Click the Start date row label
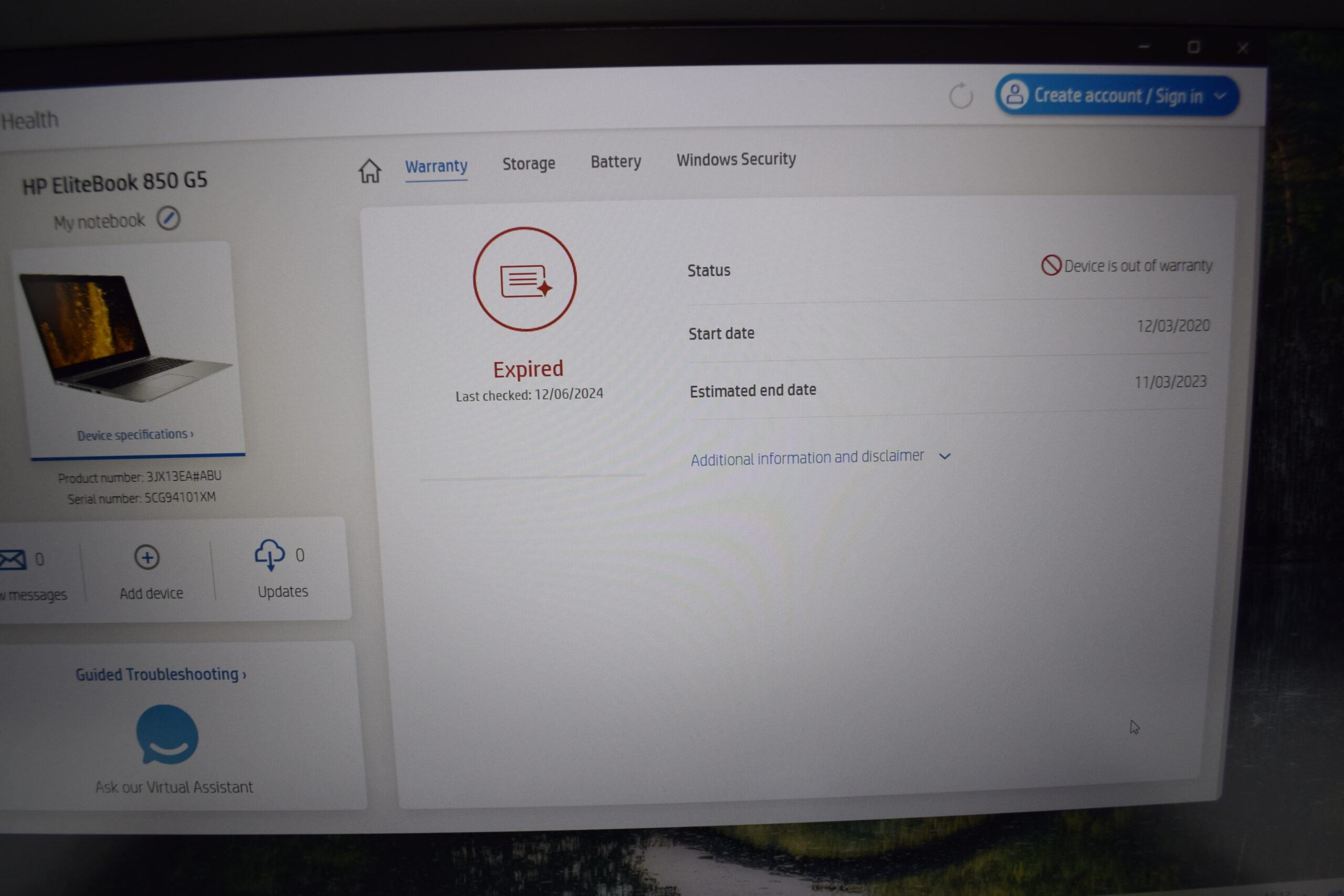Viewport: 1344px width, 896px height. pos(721,333)
